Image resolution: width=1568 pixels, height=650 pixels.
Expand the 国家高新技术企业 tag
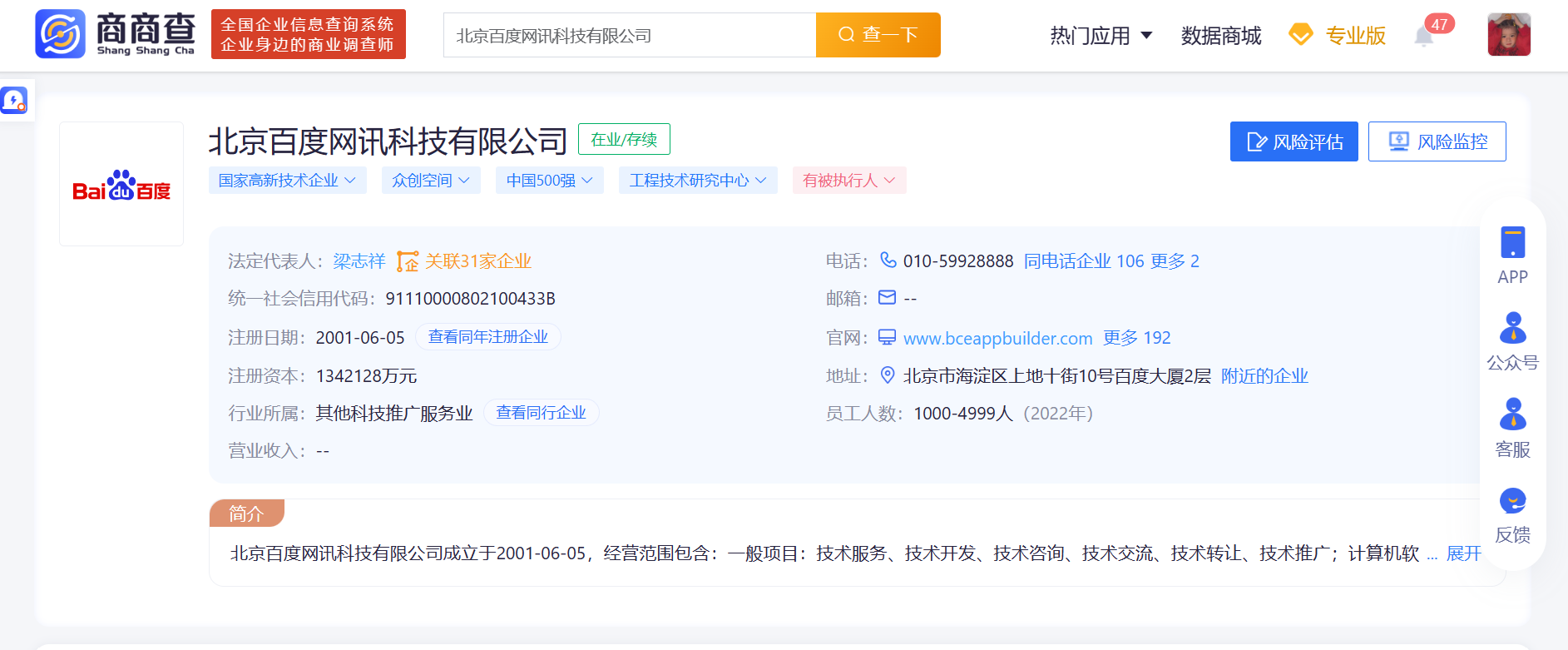tap(288, 181)
